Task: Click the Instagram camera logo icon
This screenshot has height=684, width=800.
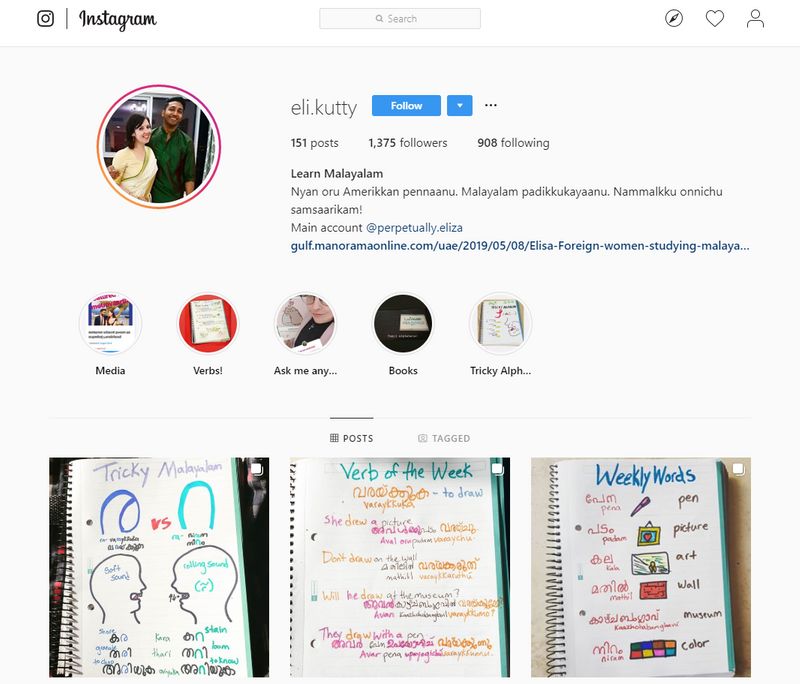Action: coord(45,19)
